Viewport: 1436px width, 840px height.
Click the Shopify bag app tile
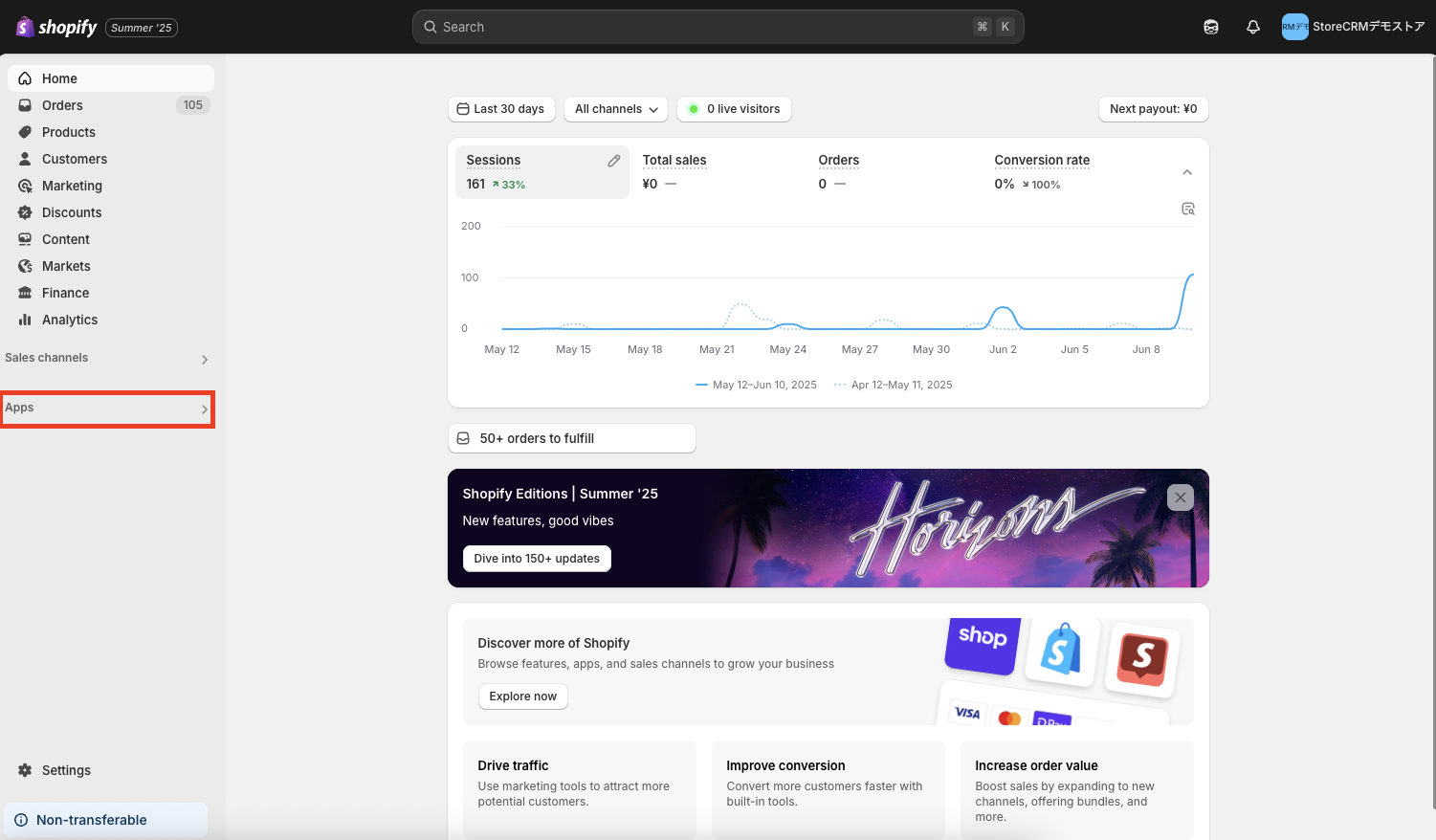coord(1061,652)
